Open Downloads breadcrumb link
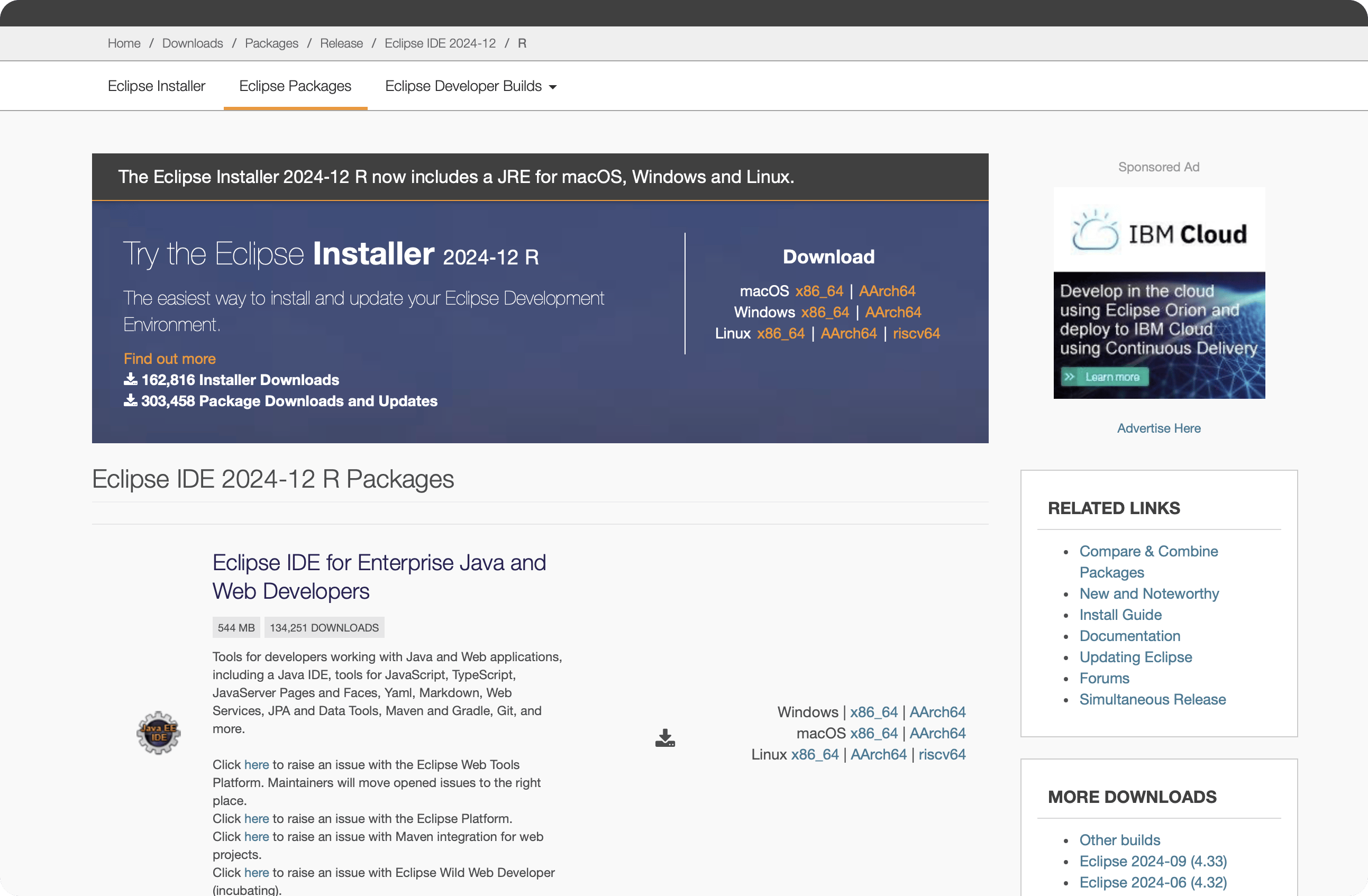 pos(193,44)
